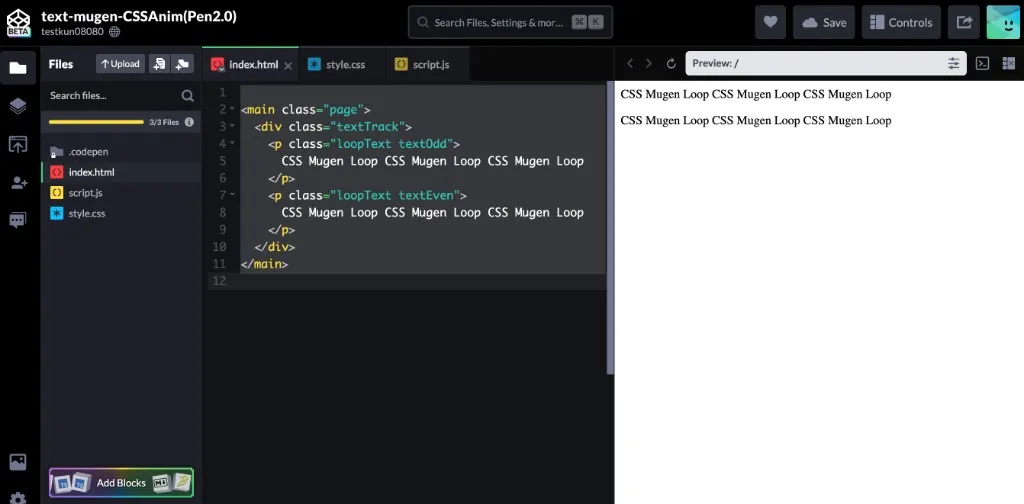Click second preview line CSS Mugen Loop
Image resolution: width=1024 pixels, height=504 pixels.
756,120
